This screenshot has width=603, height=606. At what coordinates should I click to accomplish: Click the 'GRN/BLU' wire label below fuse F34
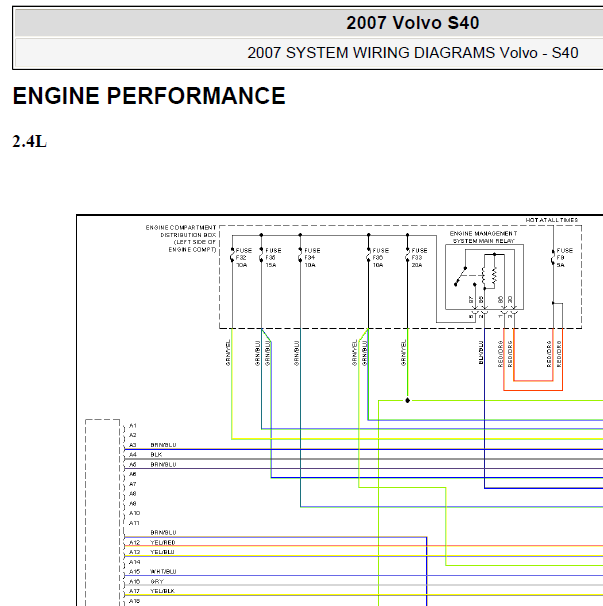[x=296, y=352]
